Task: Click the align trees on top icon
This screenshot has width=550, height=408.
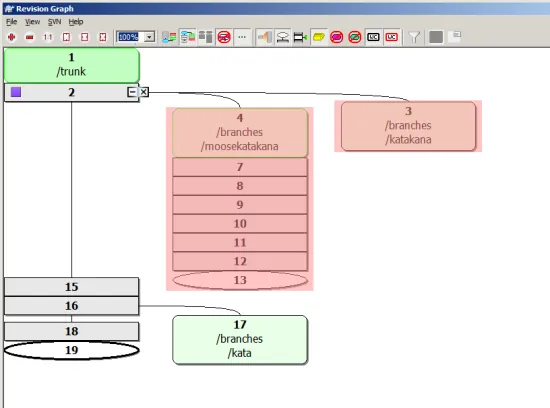Action: click(x=206, y=37)
